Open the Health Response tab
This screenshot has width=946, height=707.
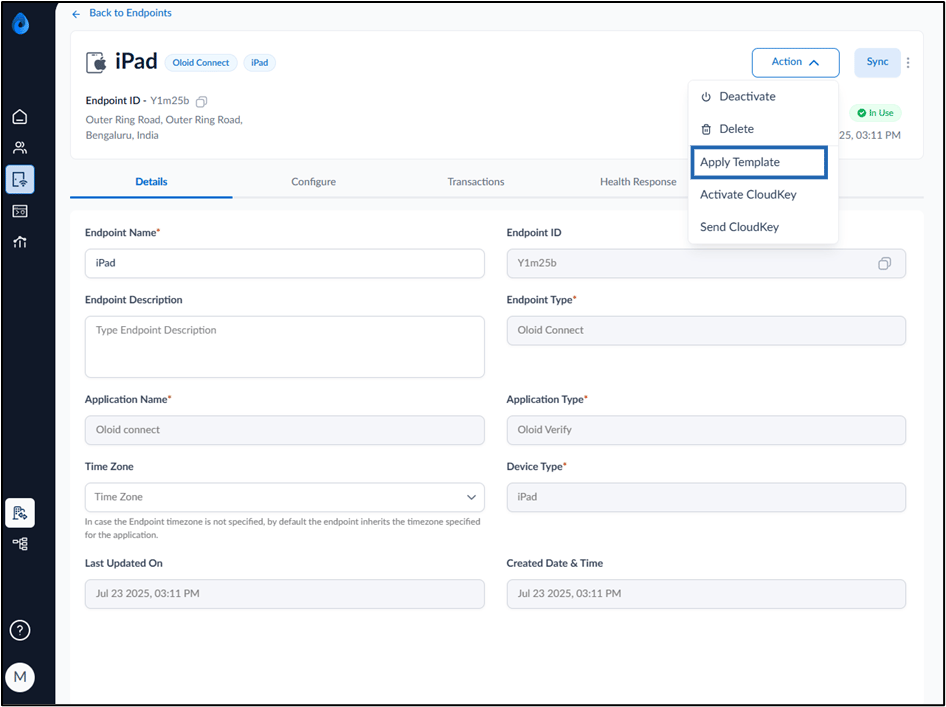[x=638, y=182]
